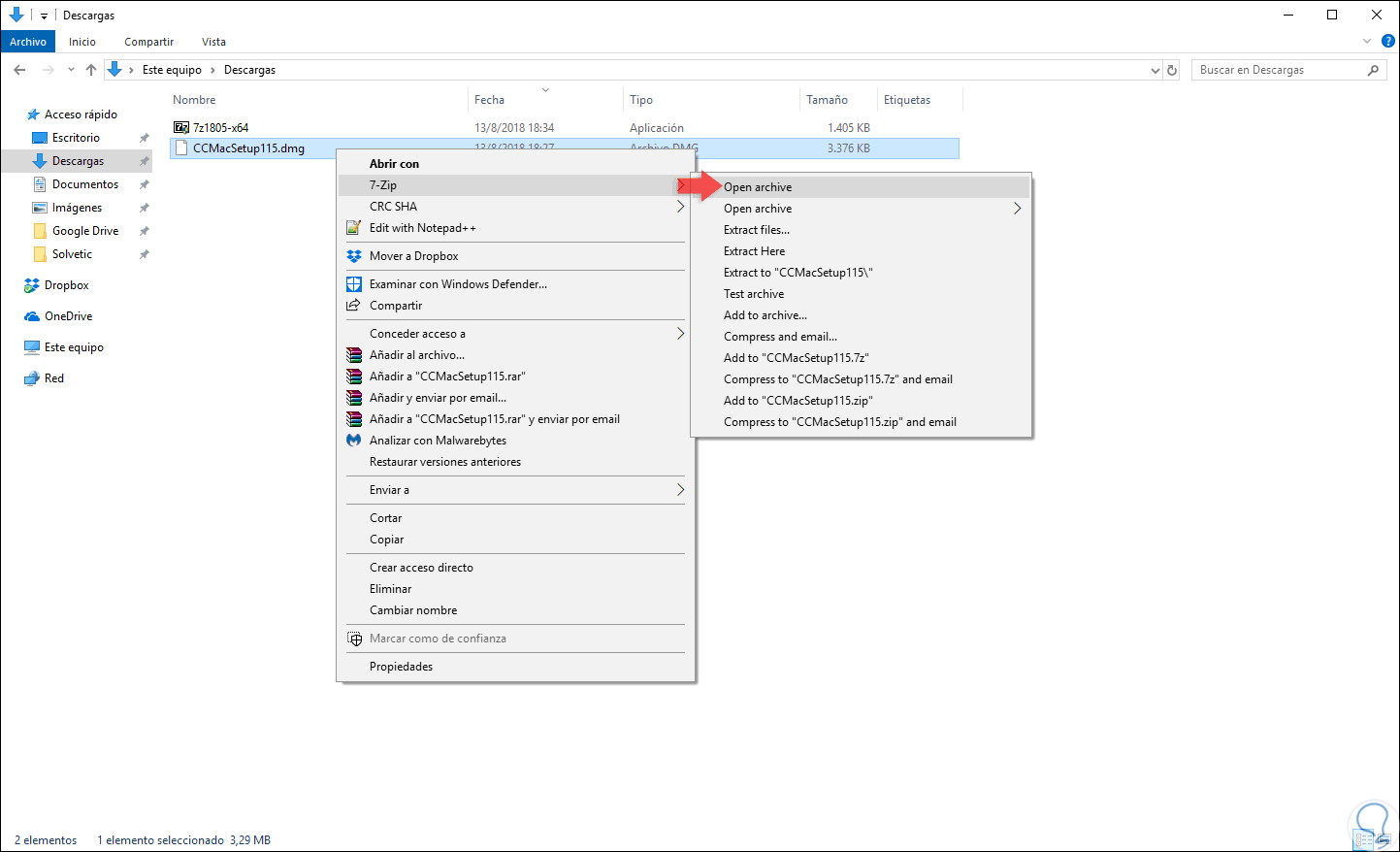Click the Solvetic folder icon in the sidebar
1400x852 pixels.
(x=40, y=254)
